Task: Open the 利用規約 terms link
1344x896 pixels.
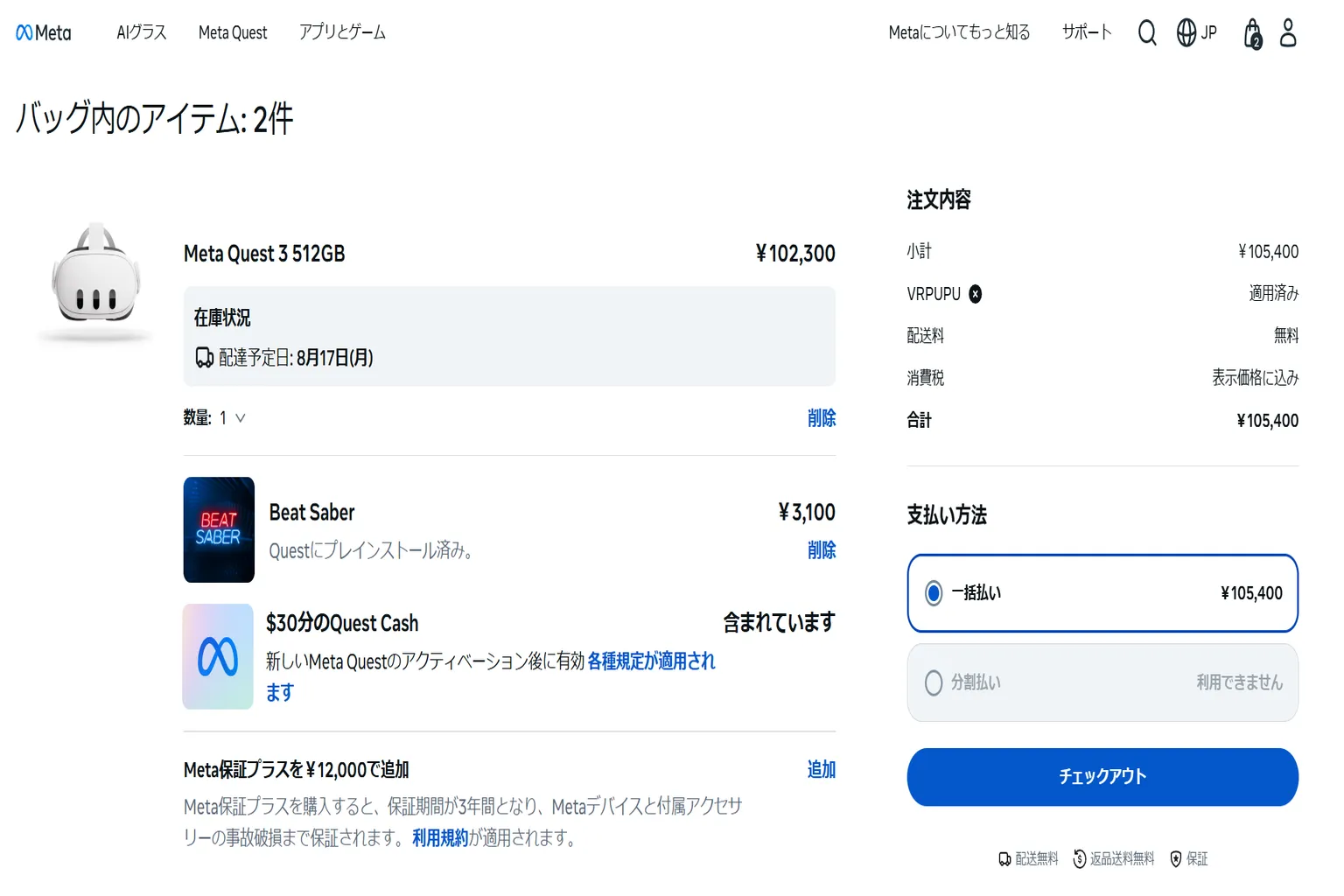Action: [440, 838]
